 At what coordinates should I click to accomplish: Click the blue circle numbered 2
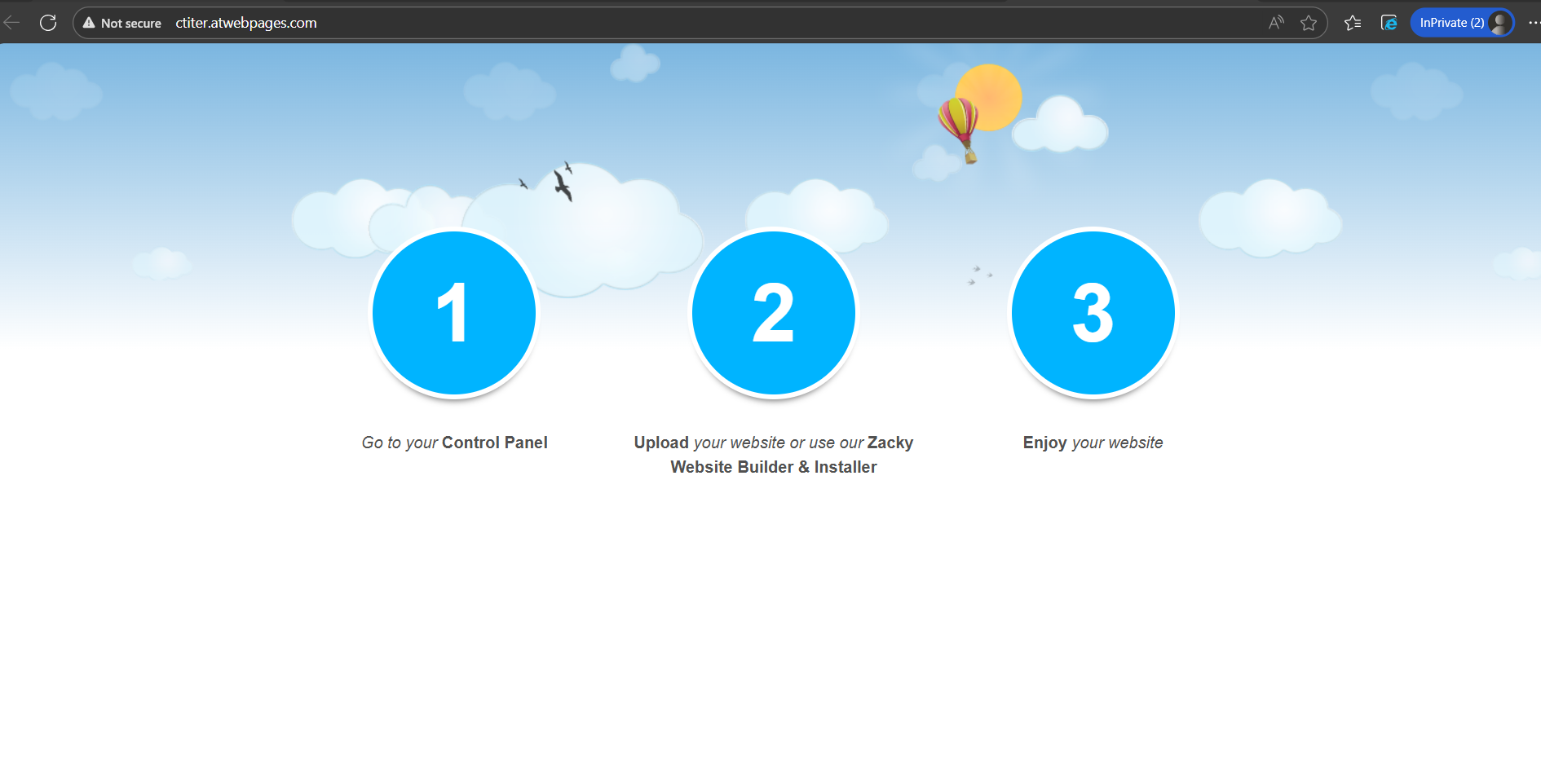tap(774, 313)
